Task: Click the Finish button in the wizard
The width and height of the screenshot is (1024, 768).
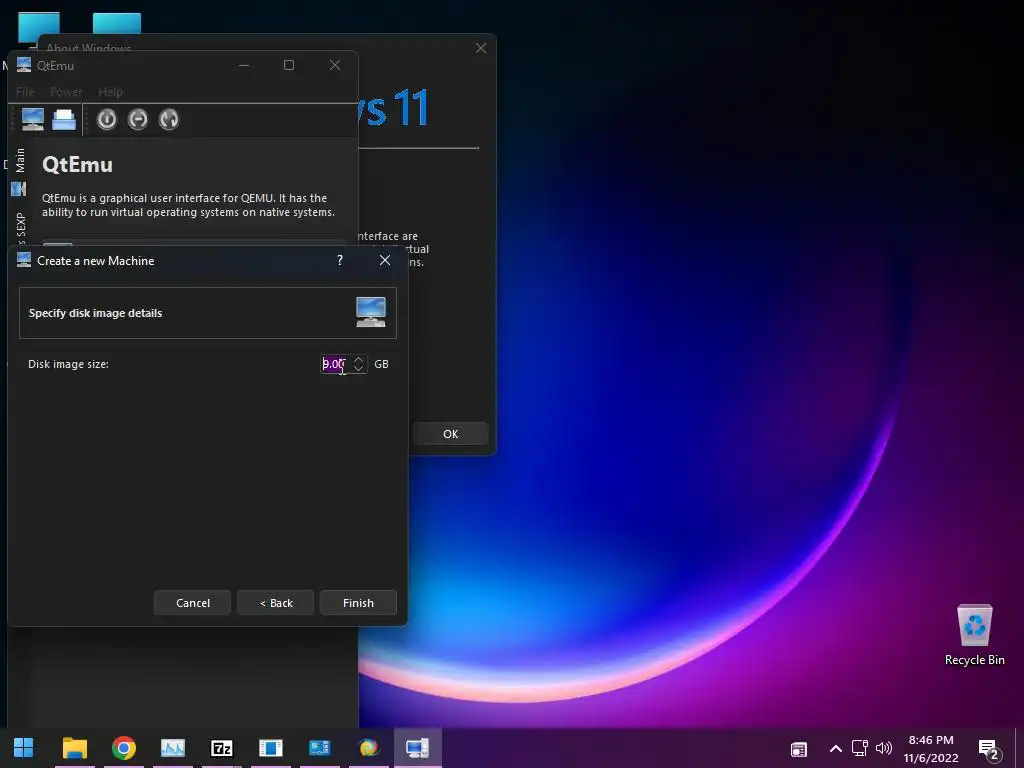Action: click(x=358, y=603)
